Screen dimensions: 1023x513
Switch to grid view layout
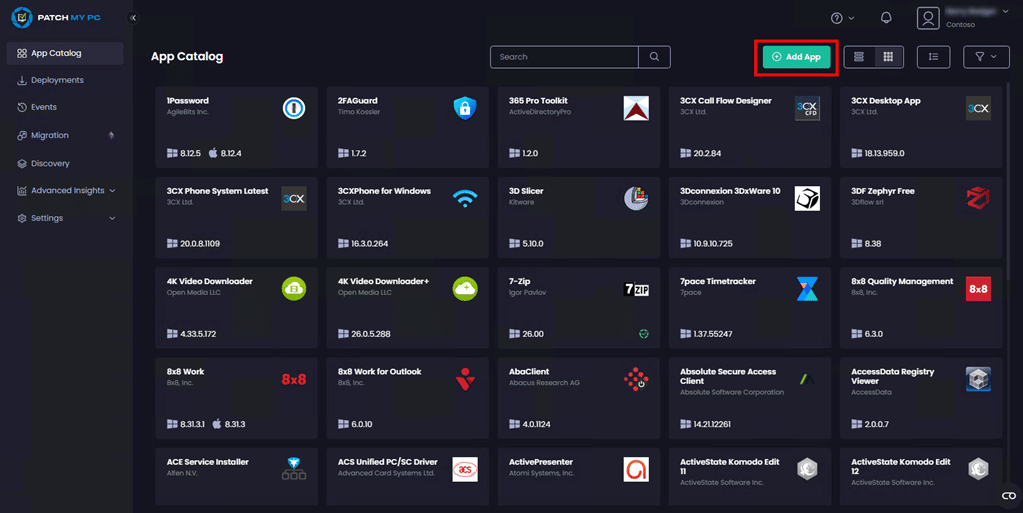pyautogui.click(x=888, y=57)
